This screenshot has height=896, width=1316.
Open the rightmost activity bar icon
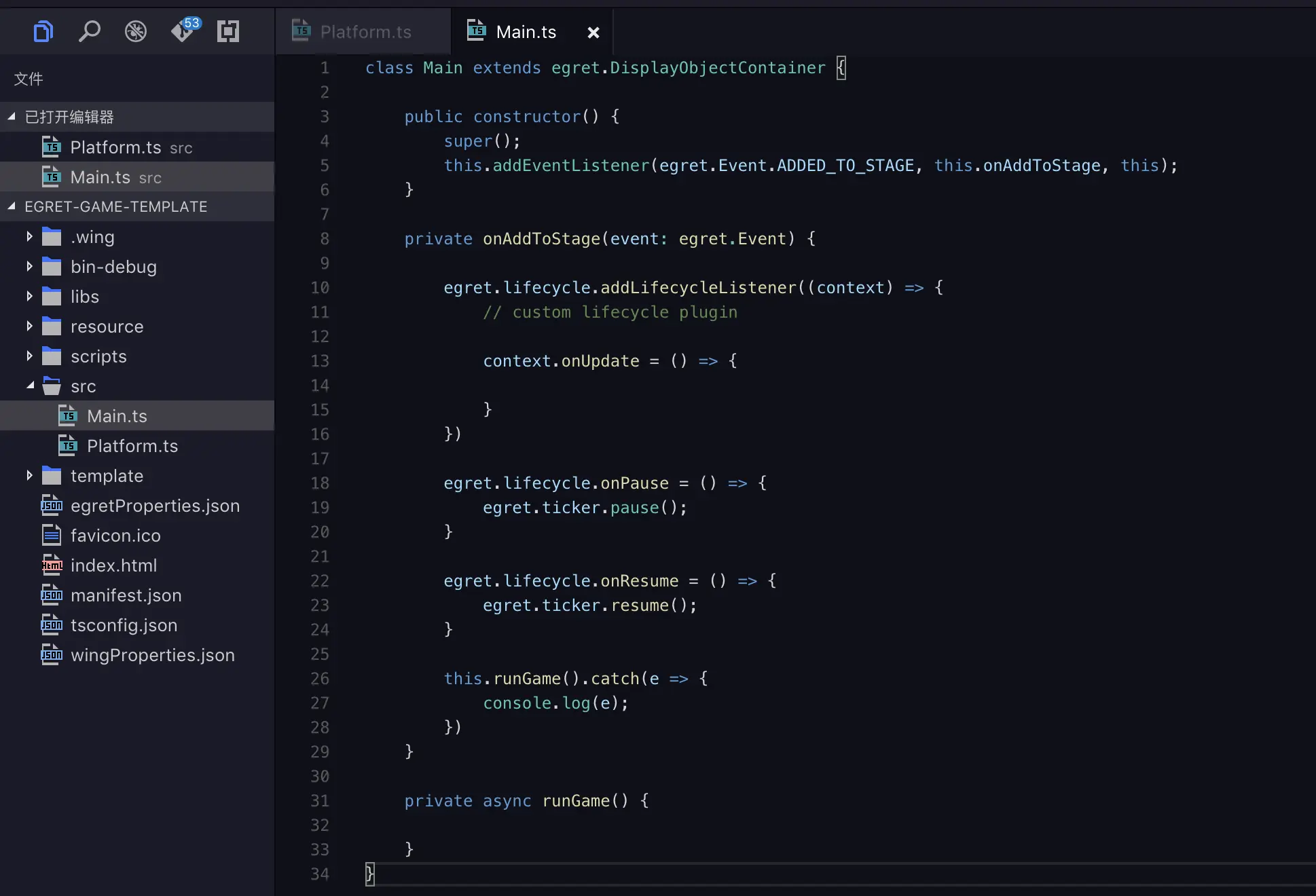(x=228, y=31)
